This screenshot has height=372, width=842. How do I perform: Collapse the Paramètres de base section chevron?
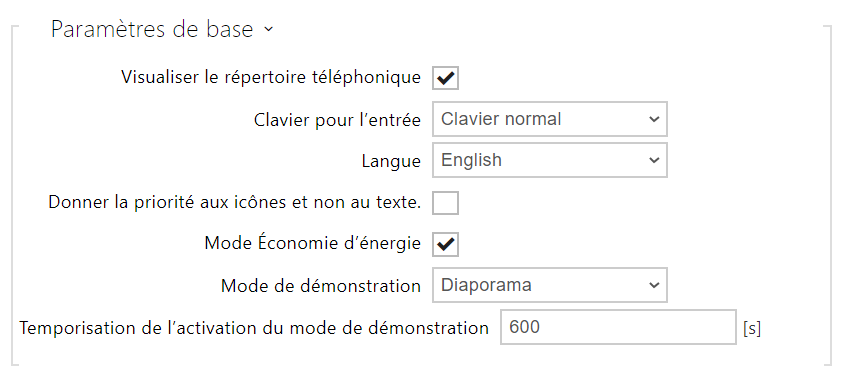click(268, 29)
